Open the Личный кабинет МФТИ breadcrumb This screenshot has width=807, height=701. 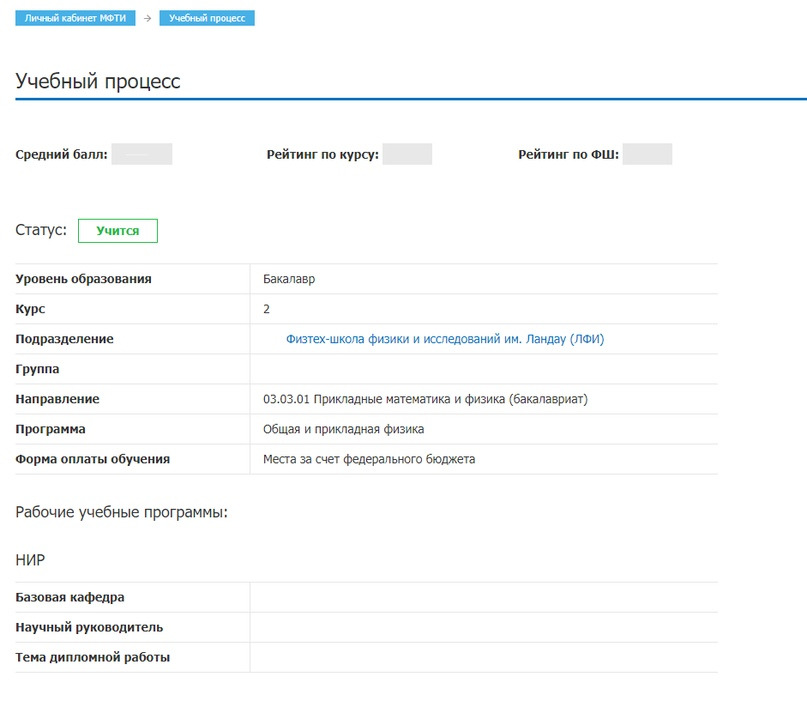pyautogui.click(x=75, y=18)
